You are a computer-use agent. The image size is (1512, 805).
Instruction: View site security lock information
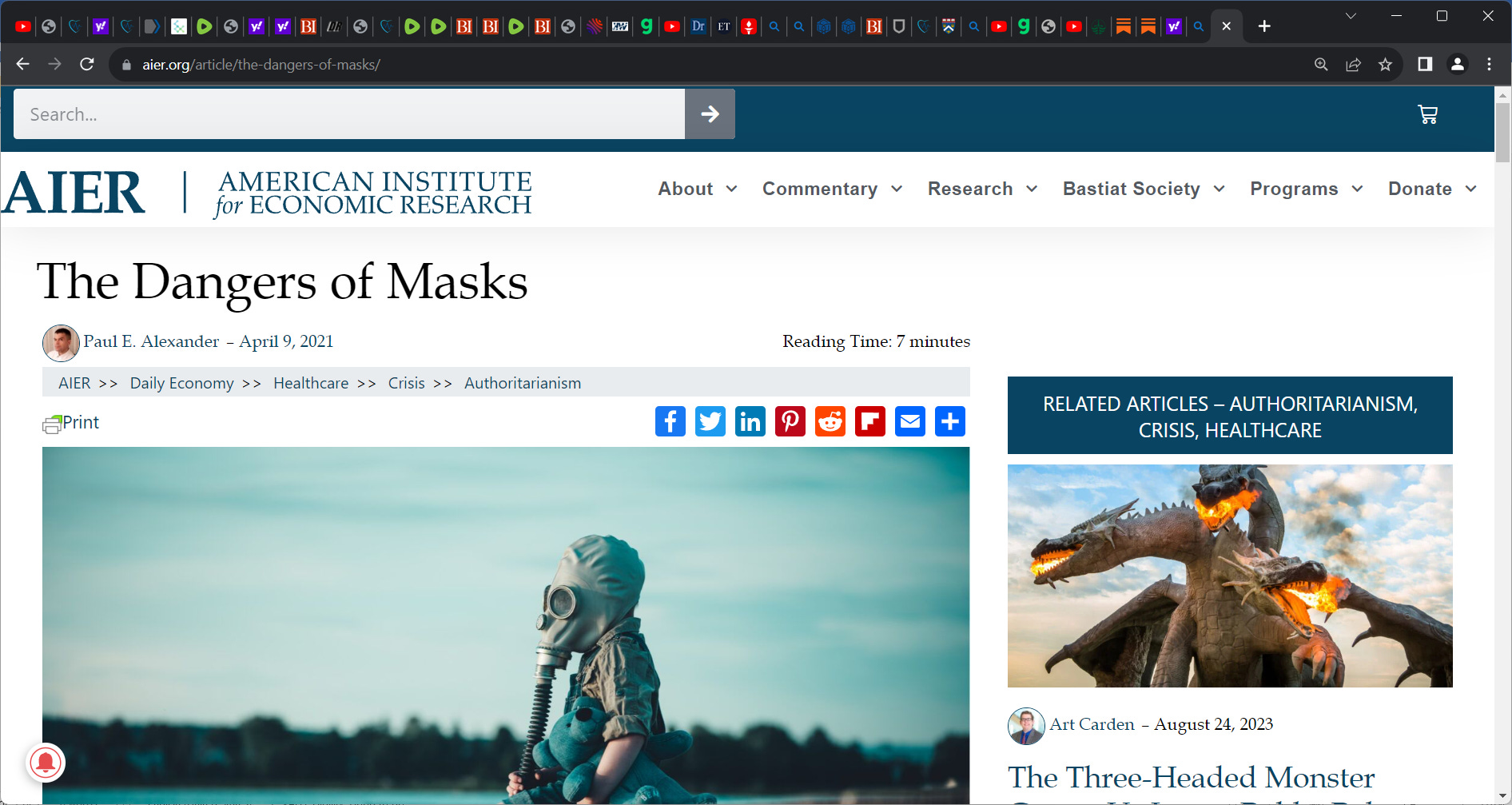pos(126,65)
